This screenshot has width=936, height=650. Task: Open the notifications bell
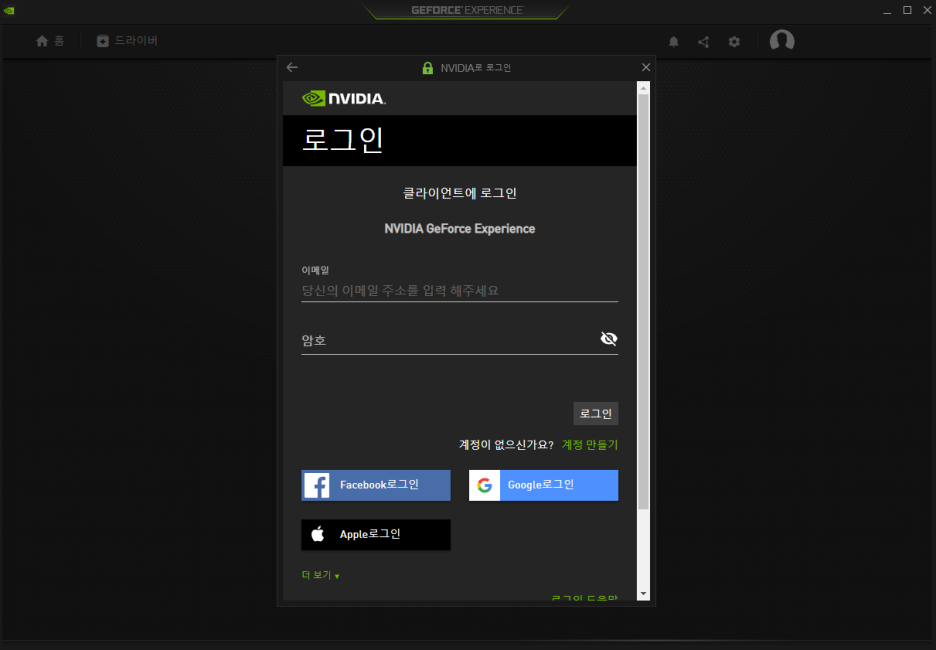(x=673, y=41)
